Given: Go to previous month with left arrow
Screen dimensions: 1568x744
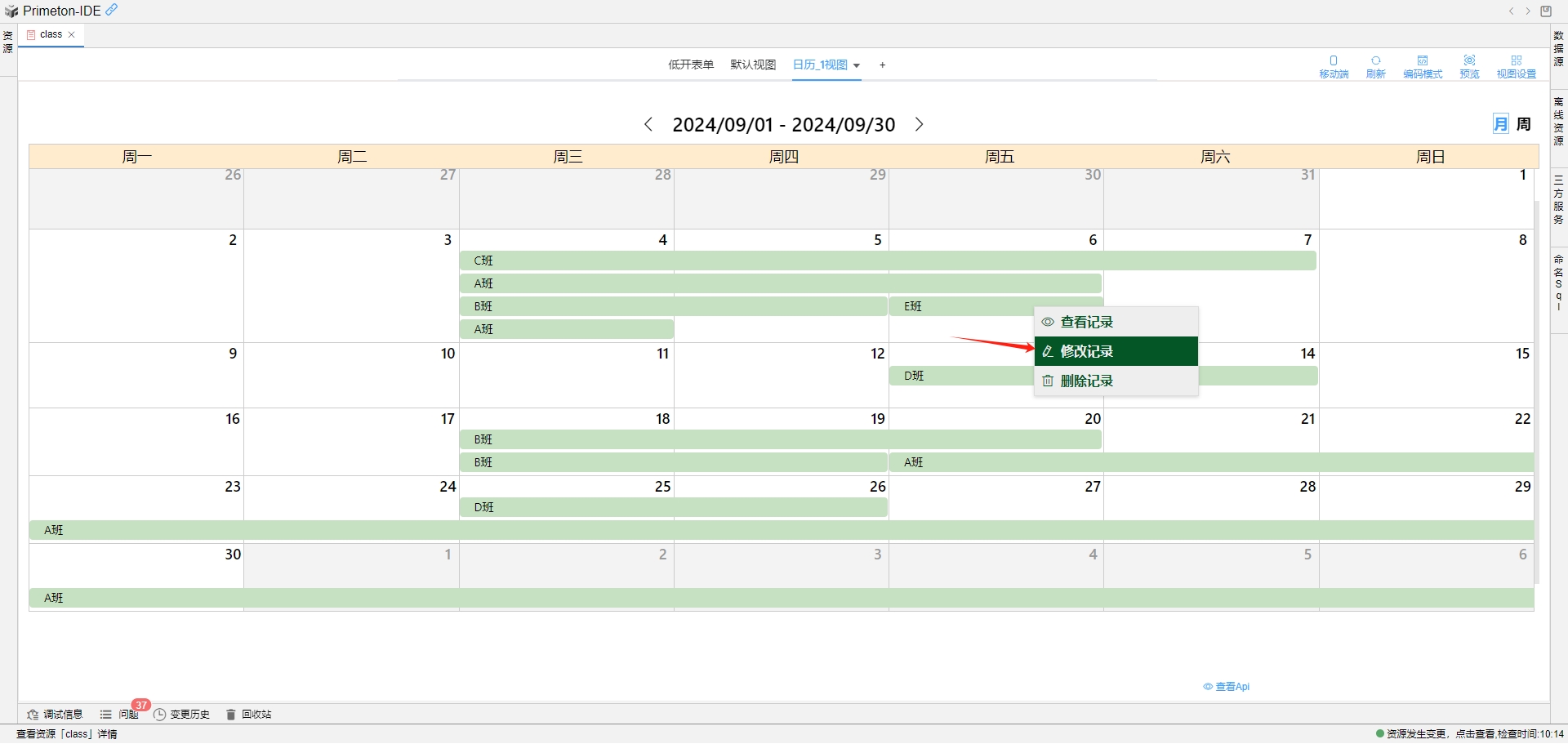Looking at the screenshot, I should tap(648, 124).
